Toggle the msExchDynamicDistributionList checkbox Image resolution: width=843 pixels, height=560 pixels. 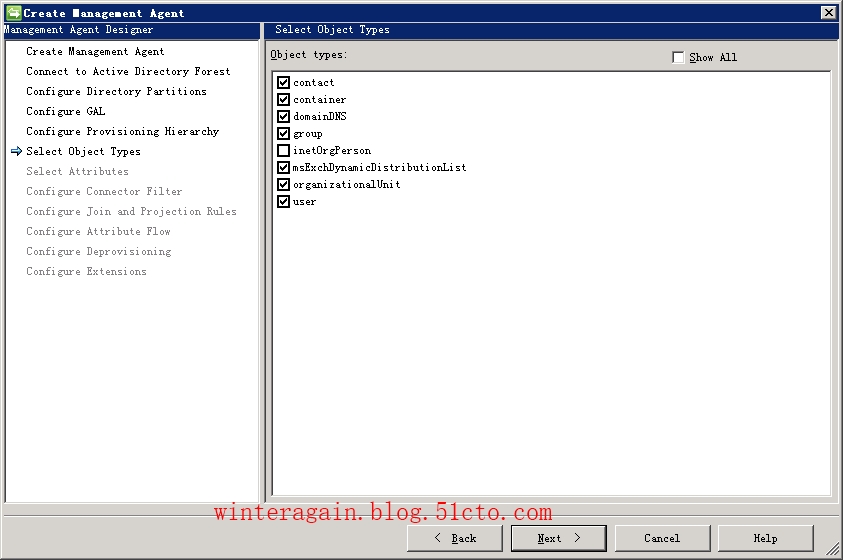(x=283, y=168)
